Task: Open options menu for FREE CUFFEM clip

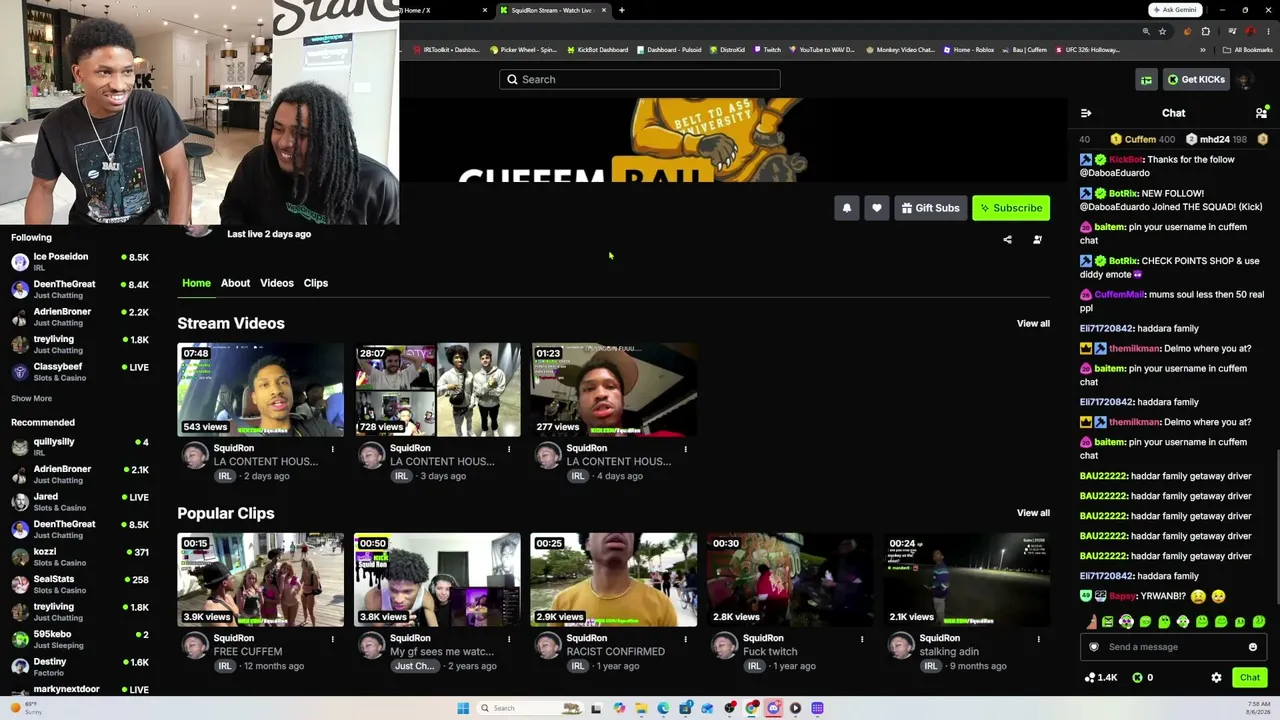Action: [x=333, y=639]
